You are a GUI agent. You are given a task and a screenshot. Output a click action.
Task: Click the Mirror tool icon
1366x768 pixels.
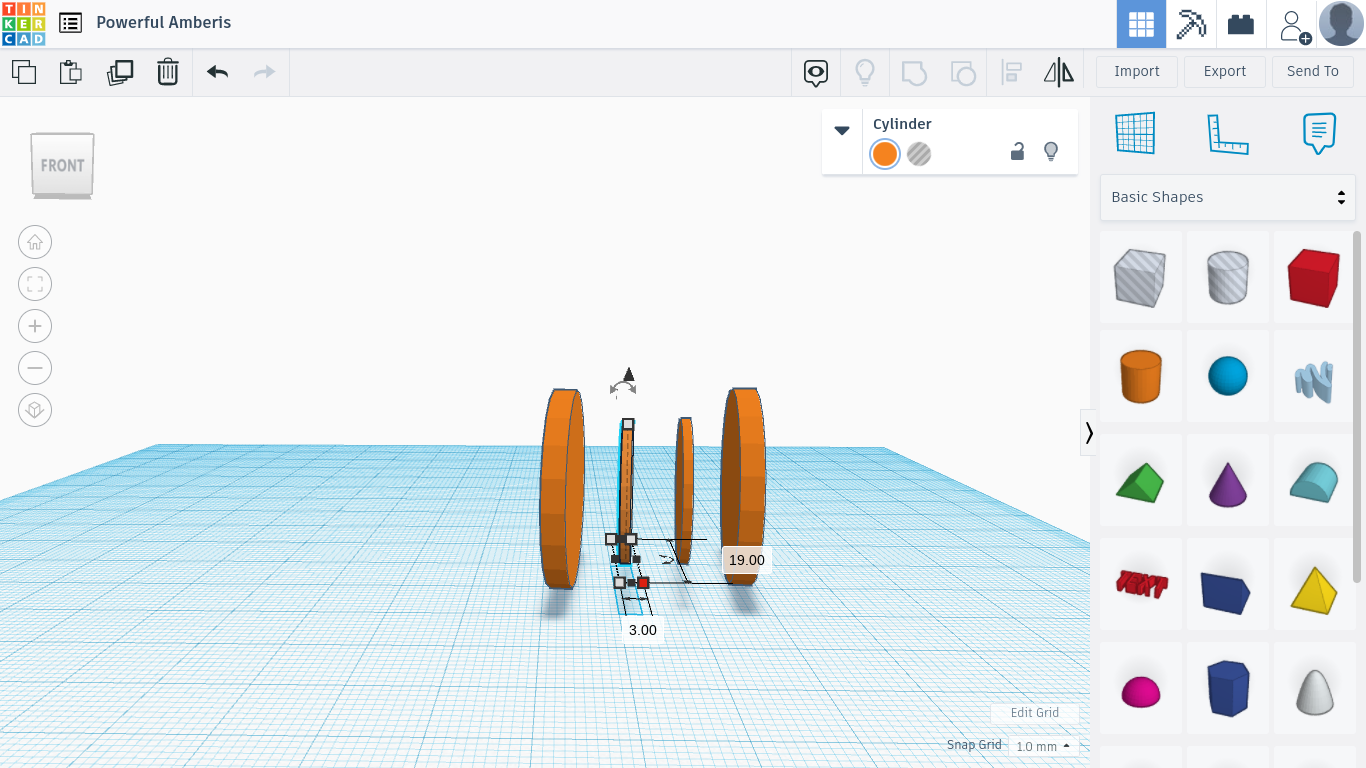click(1059, 72)
